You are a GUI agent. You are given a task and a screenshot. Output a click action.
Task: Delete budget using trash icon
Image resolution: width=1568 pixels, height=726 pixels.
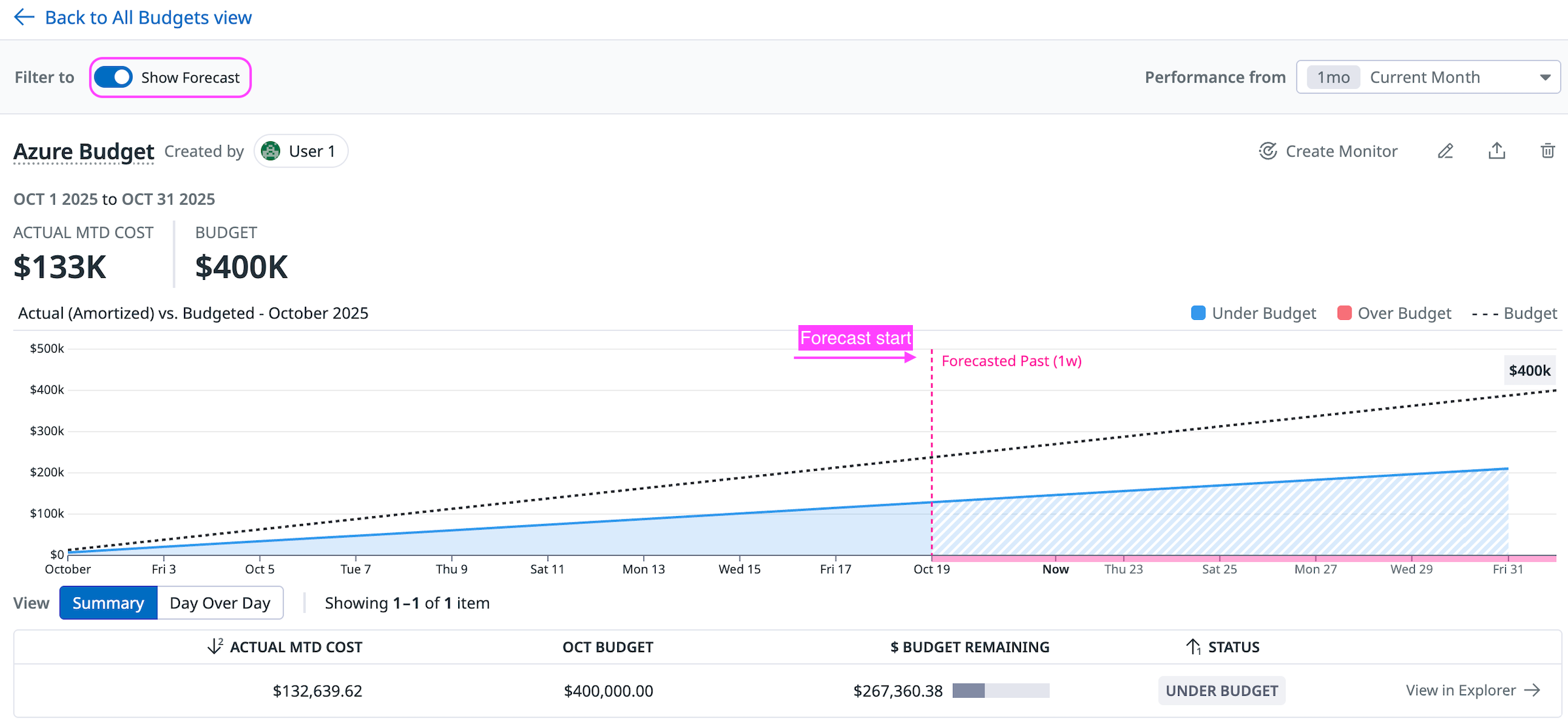click(x=1547, y=151)
